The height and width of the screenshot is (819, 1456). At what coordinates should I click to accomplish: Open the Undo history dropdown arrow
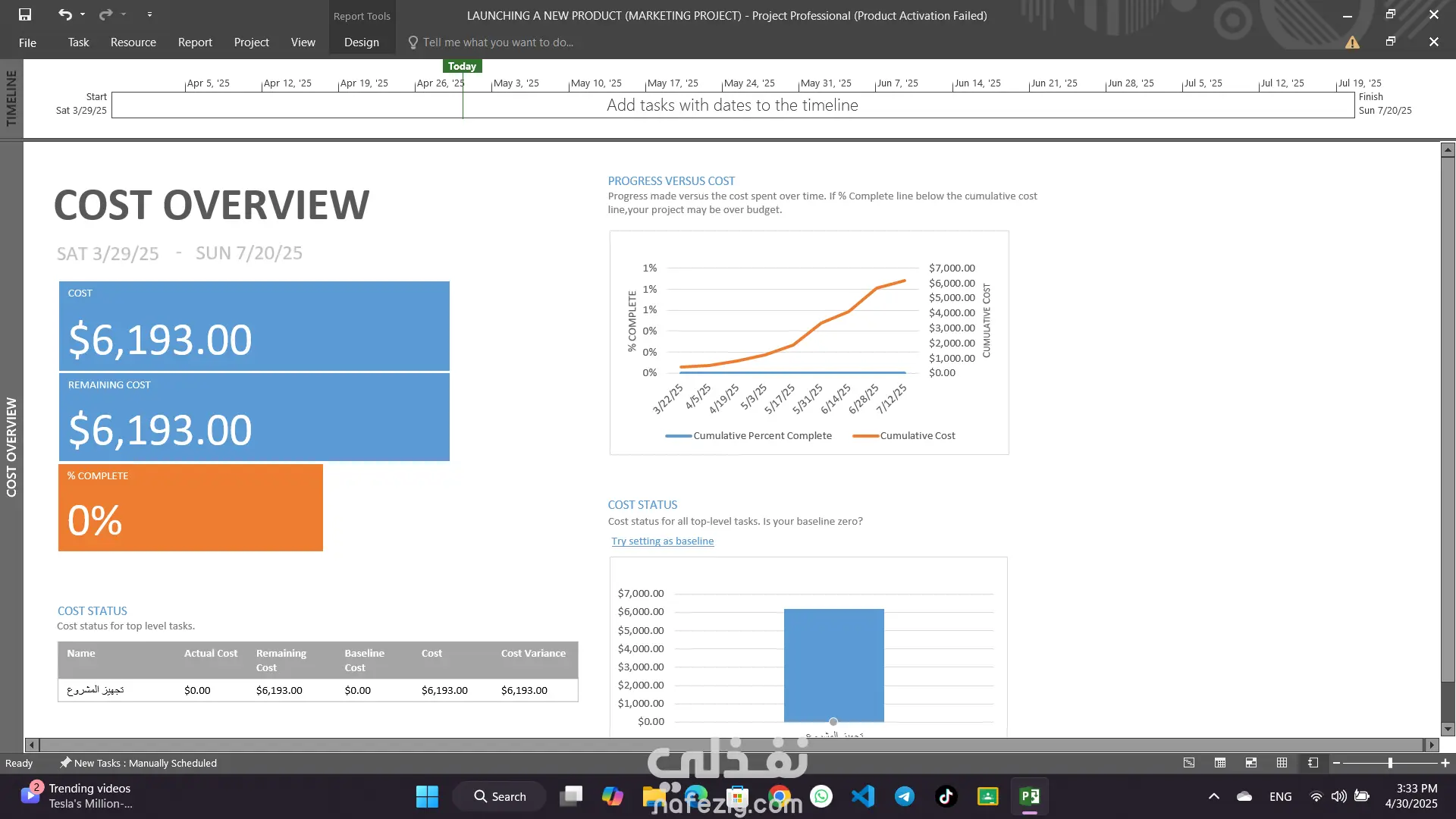coord(83,14)
